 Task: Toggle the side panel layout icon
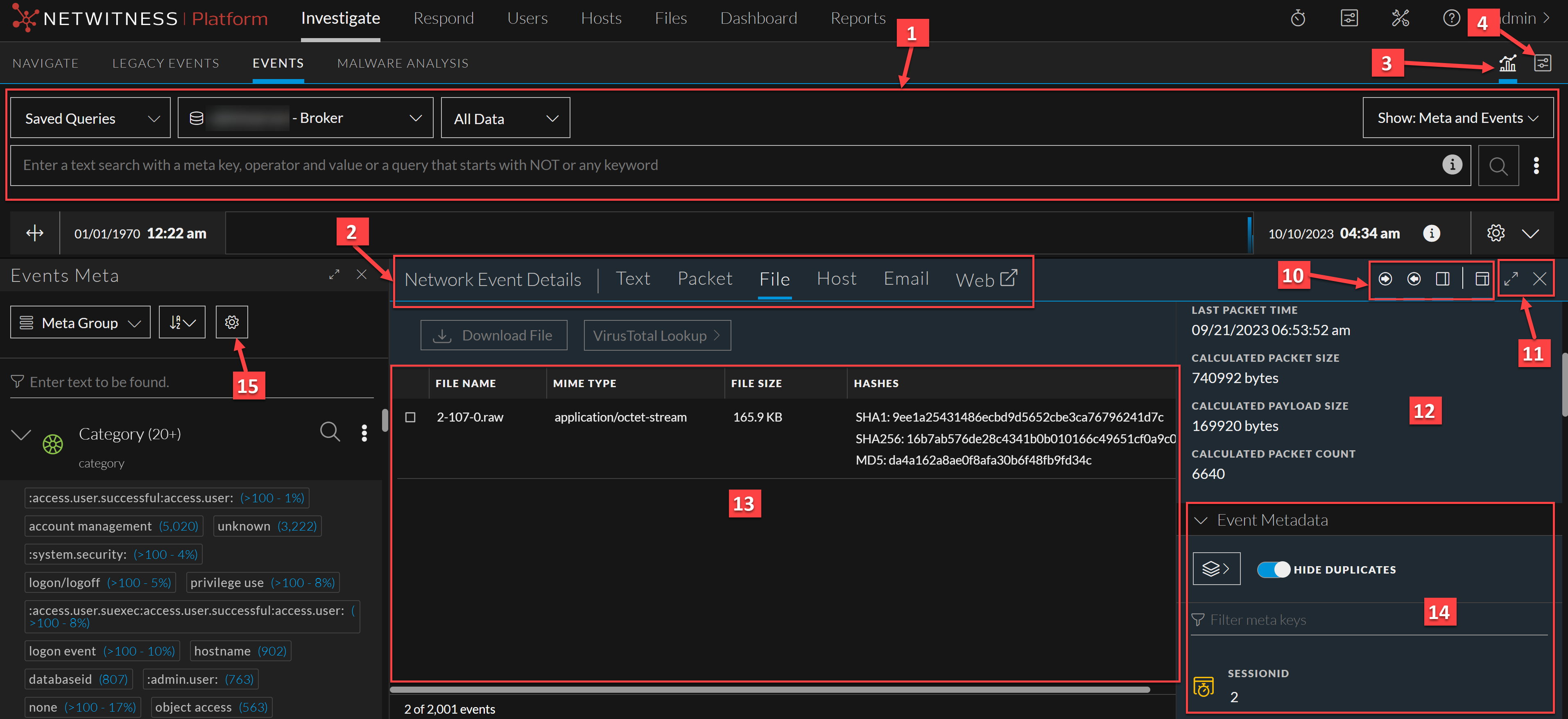1443,279
